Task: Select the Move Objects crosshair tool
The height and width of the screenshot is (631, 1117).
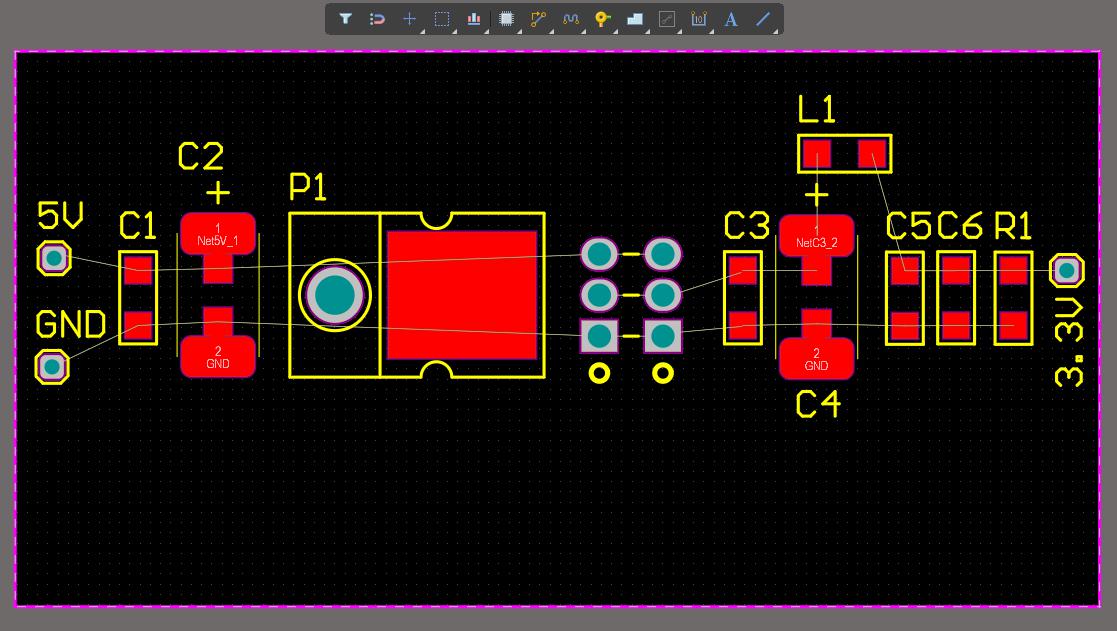Action: point(410,19)
